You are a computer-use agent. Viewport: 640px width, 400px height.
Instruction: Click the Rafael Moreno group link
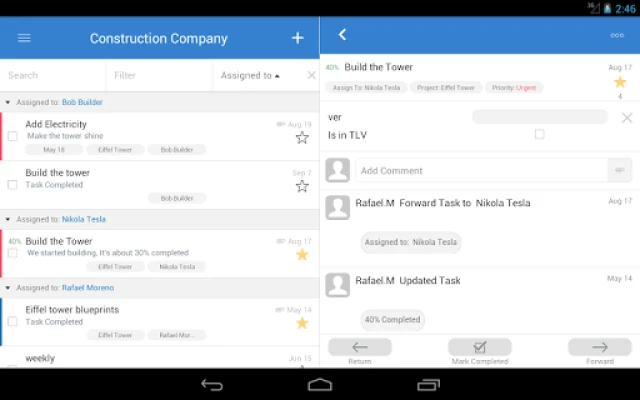tap(88, 288)
